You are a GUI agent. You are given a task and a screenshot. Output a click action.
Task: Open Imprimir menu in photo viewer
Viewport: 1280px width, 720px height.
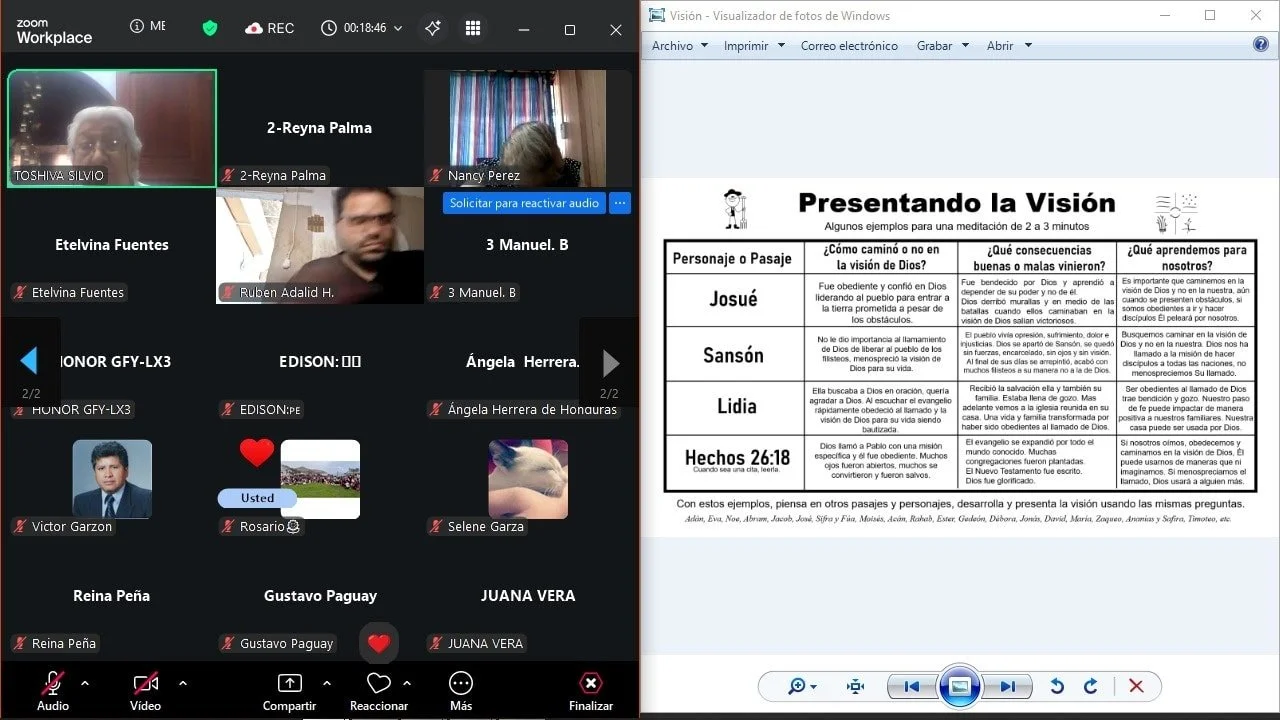coord(754,46)
